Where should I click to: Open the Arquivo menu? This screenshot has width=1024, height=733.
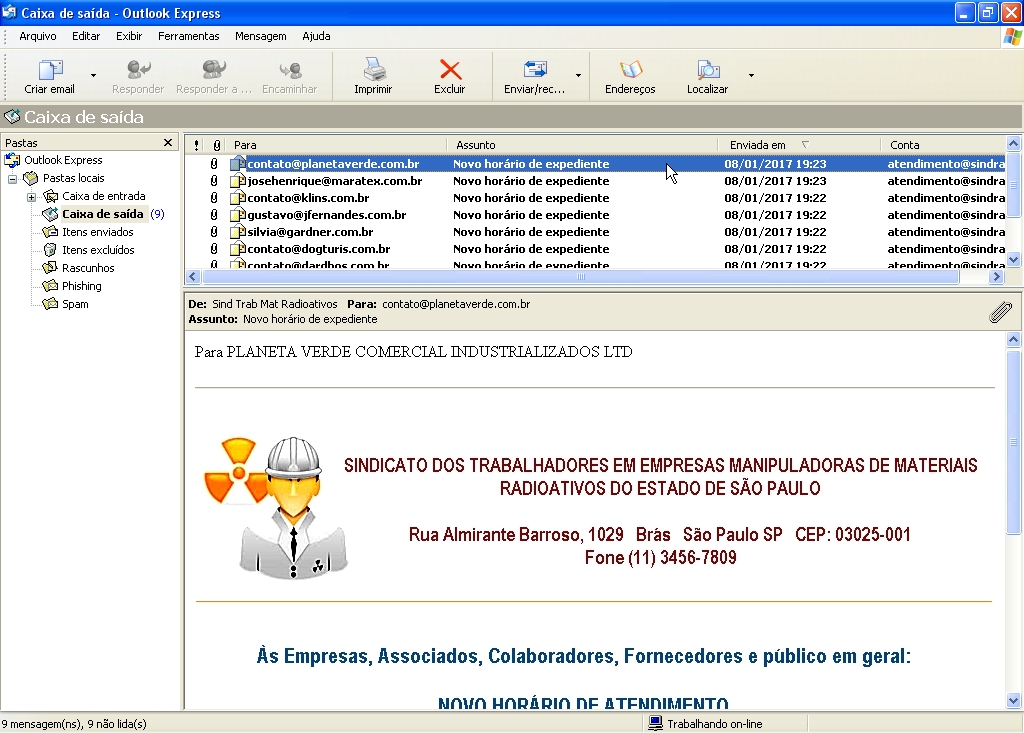[x=38, y=36]
